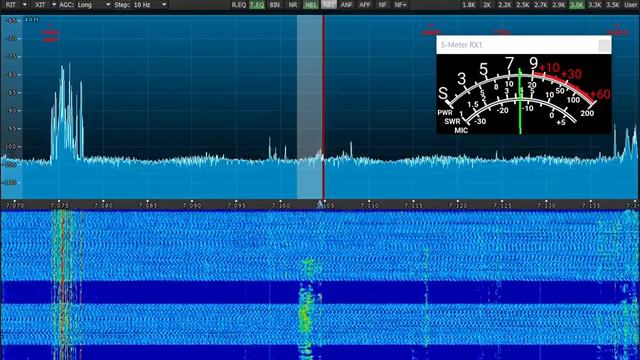Open the AGC Long dropdown
Image resolution: width=640 pixels, height=360 pixels.
(x=93, y=5)
